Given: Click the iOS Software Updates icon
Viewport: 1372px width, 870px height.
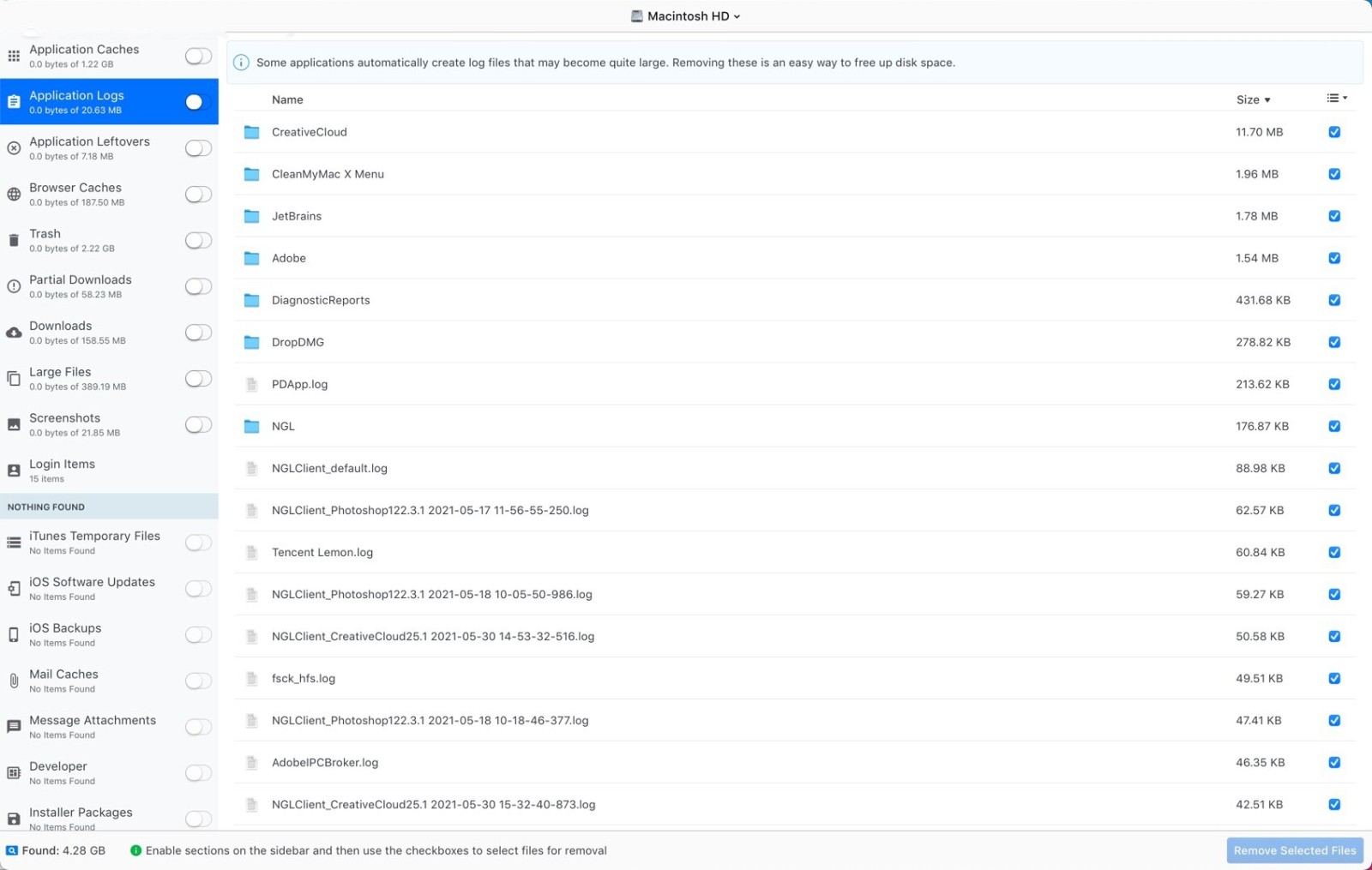Looking at the screenshot, I should point(14,589).
